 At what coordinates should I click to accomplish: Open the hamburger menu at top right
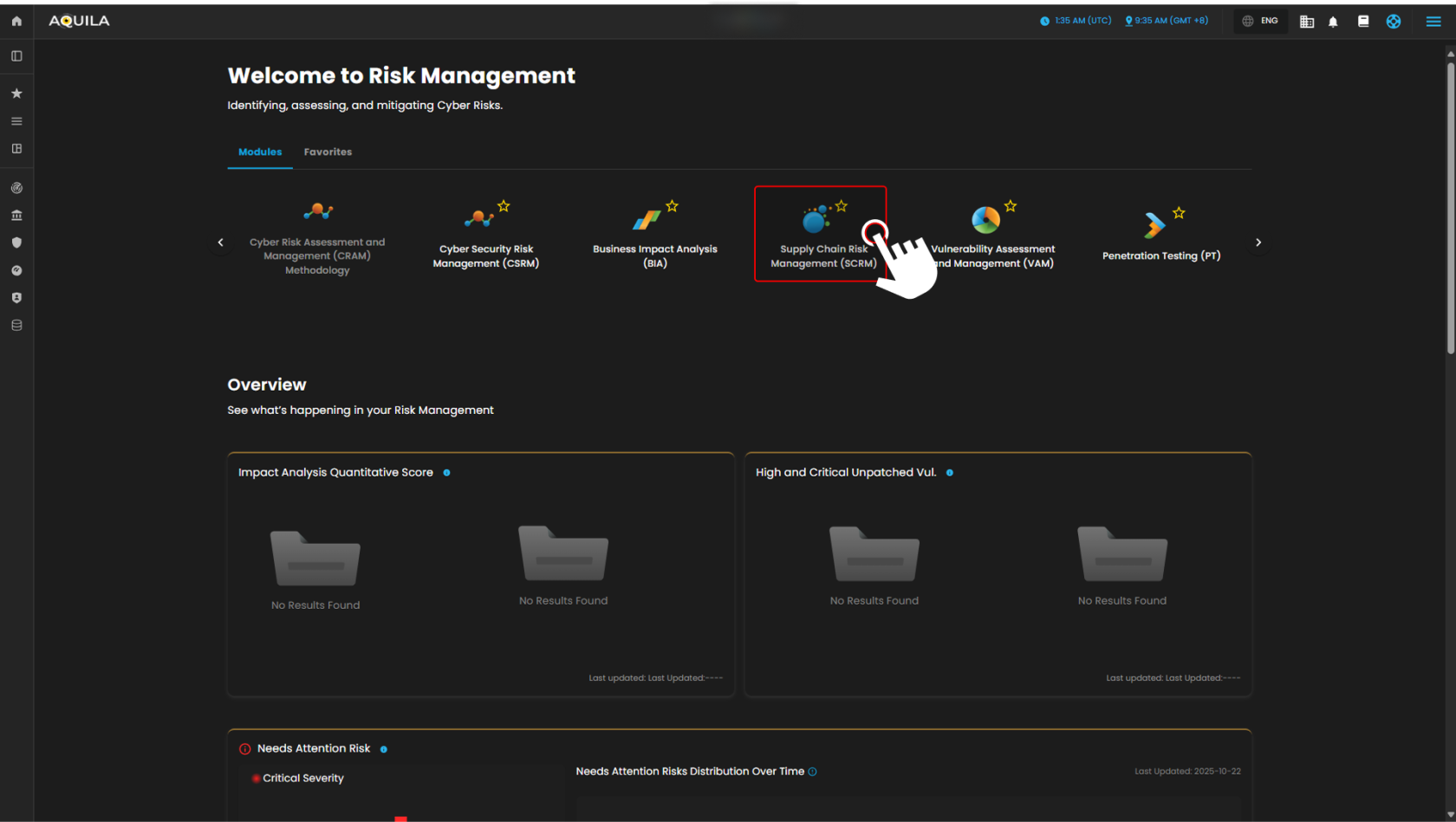[x=1433, y=22]
